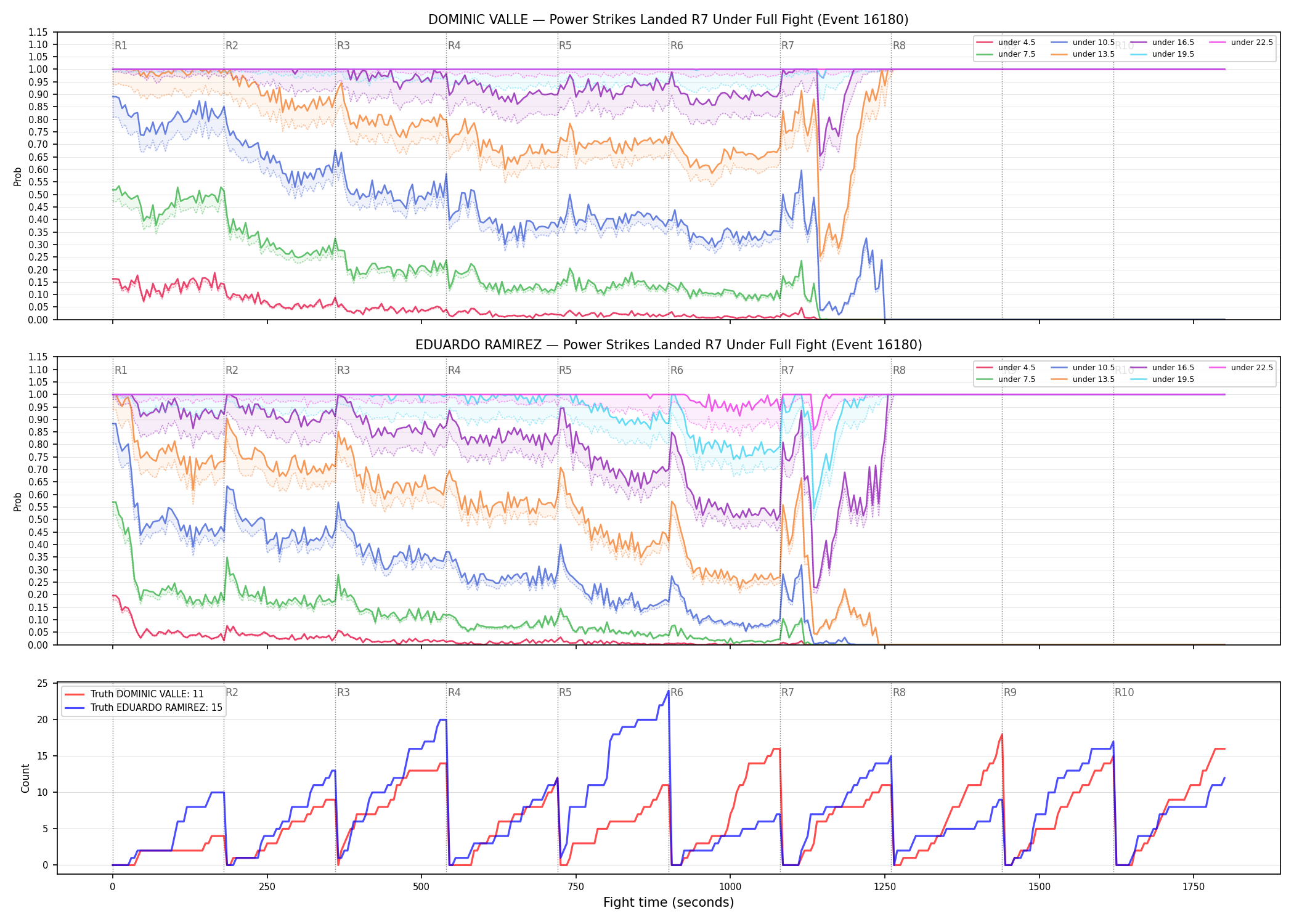Click the R6 round marker in Ramirez chart
The image size is (1294, 924).
(x=677, y=370)
